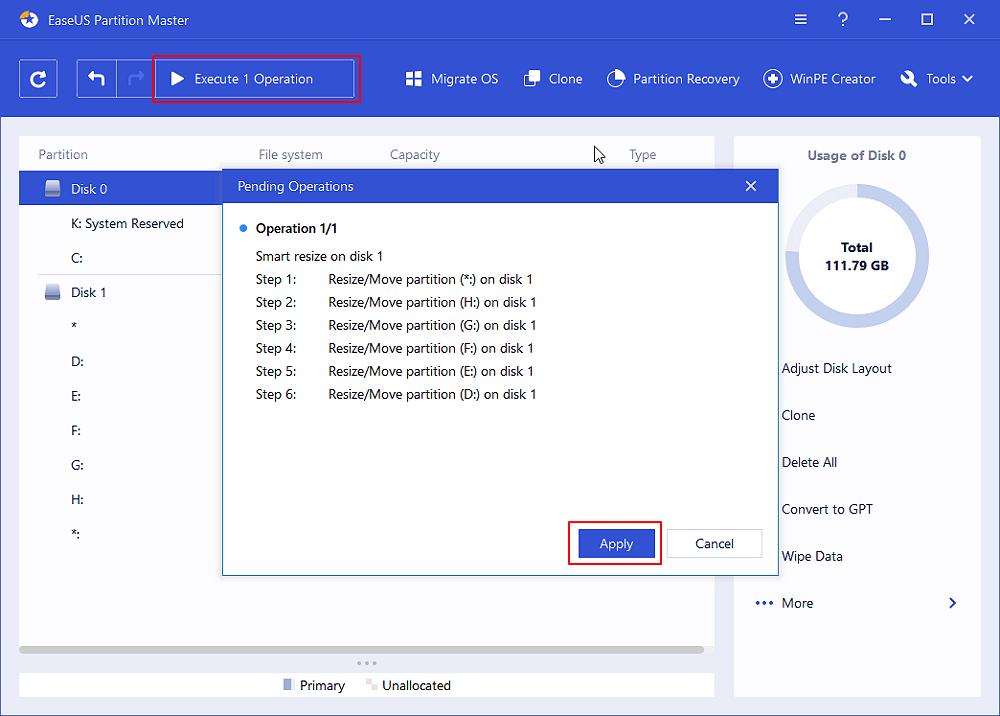Click the Disk 0 usage donut chart

click(857, 256)
